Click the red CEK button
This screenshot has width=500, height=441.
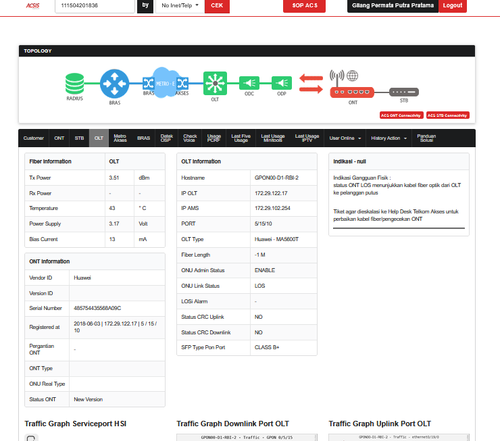click(217, 5)
